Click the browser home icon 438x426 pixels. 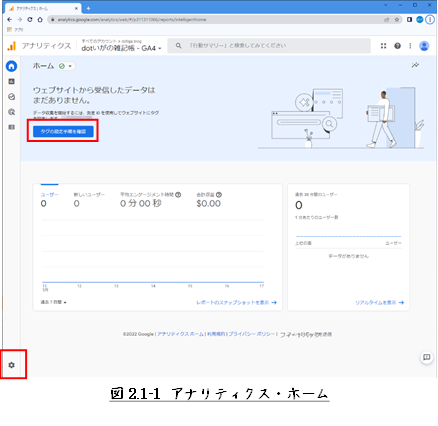pyautogui.click(x=40, y=20)
